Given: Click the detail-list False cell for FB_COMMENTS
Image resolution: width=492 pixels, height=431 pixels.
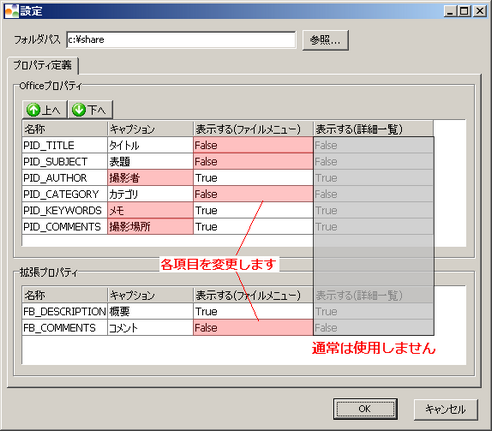Looking at the screenshot, I should pos(373,328).
